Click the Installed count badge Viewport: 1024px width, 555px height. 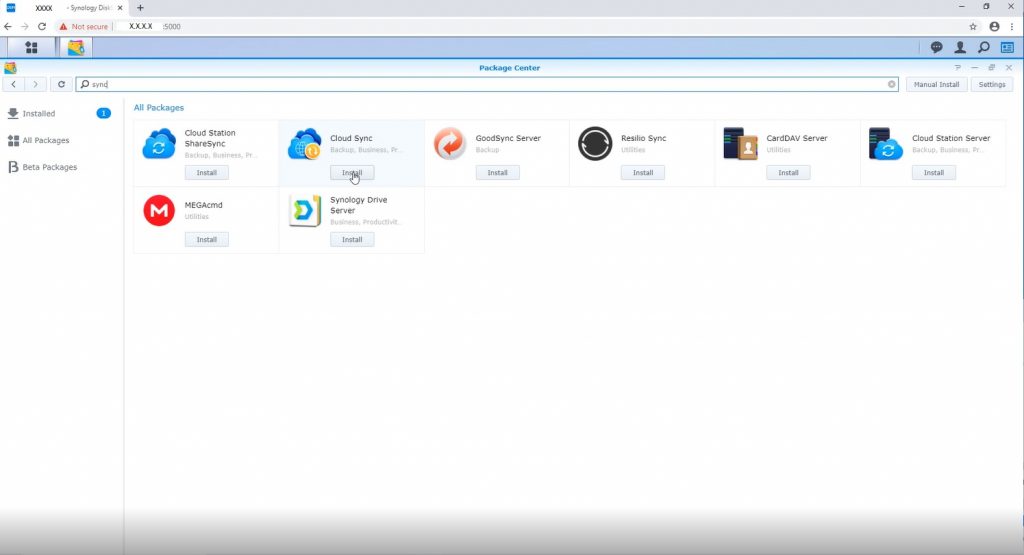coord(103,114)
